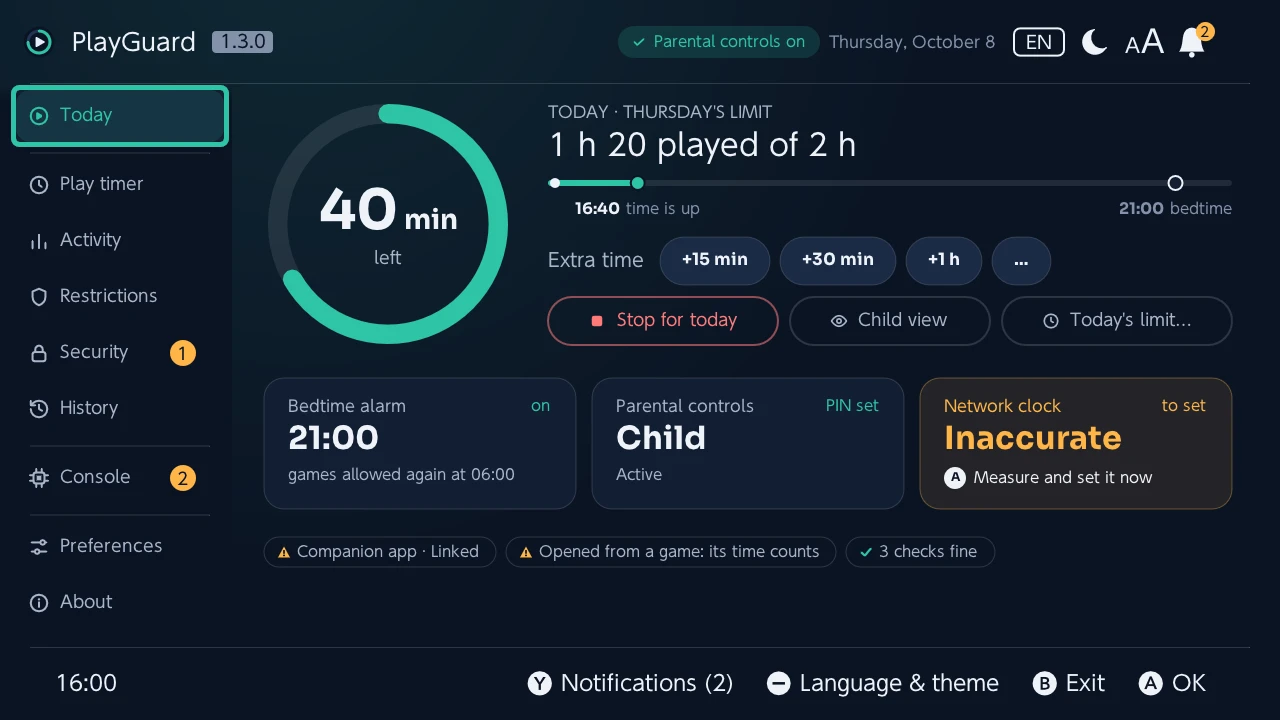Image resolution: width=1280 pixels, height=720 pixels.
Task: Click the moon dark-theme icon
Action: click(1095, 42)
